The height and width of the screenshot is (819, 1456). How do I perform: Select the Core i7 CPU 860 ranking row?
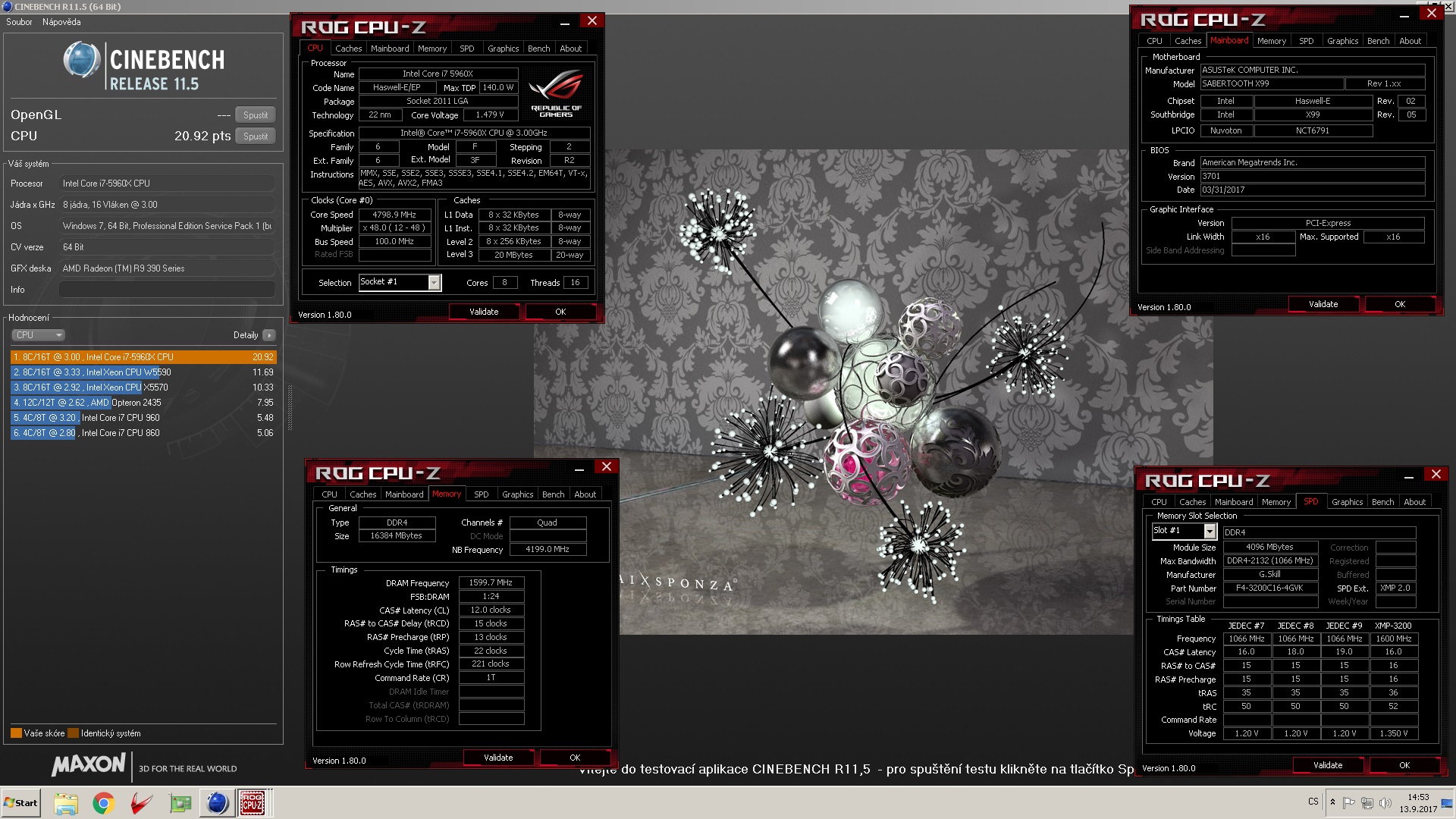pos(143,433)
